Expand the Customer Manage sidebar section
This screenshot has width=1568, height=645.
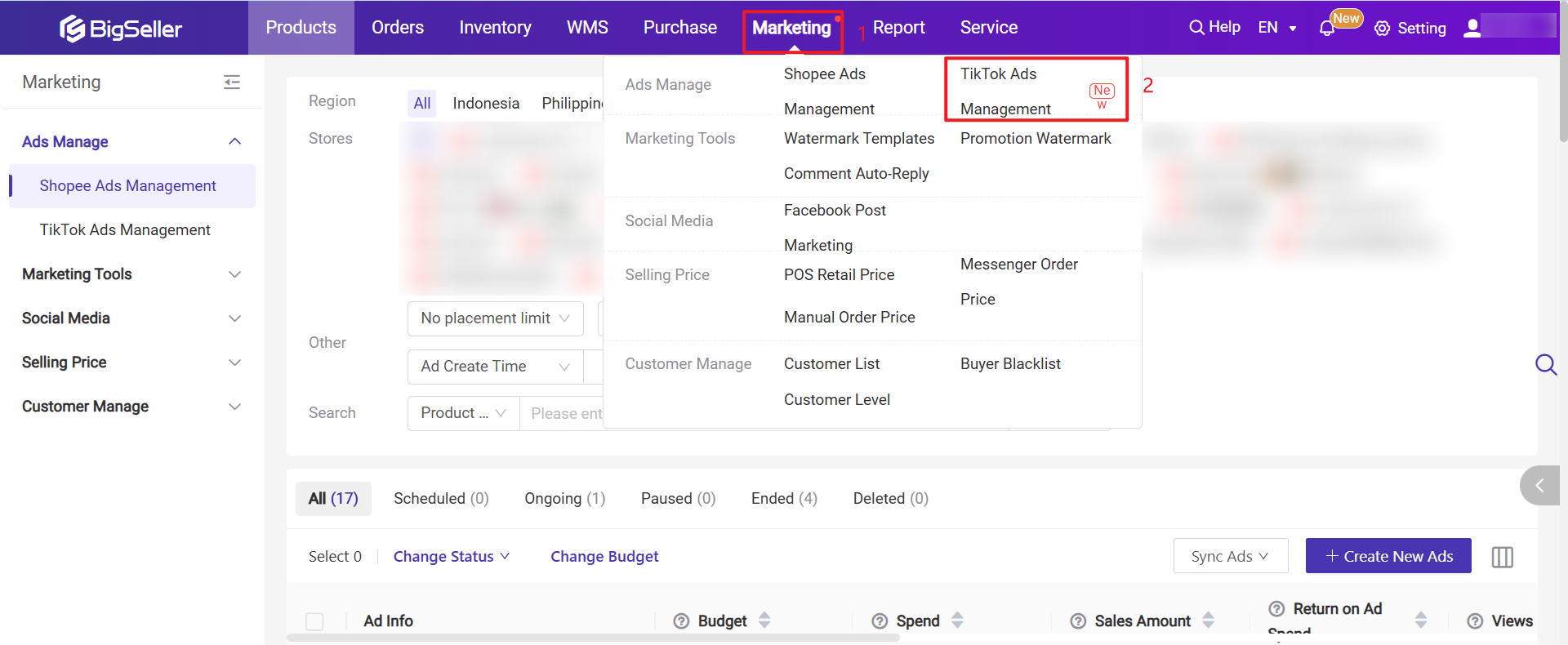point(234,407)
